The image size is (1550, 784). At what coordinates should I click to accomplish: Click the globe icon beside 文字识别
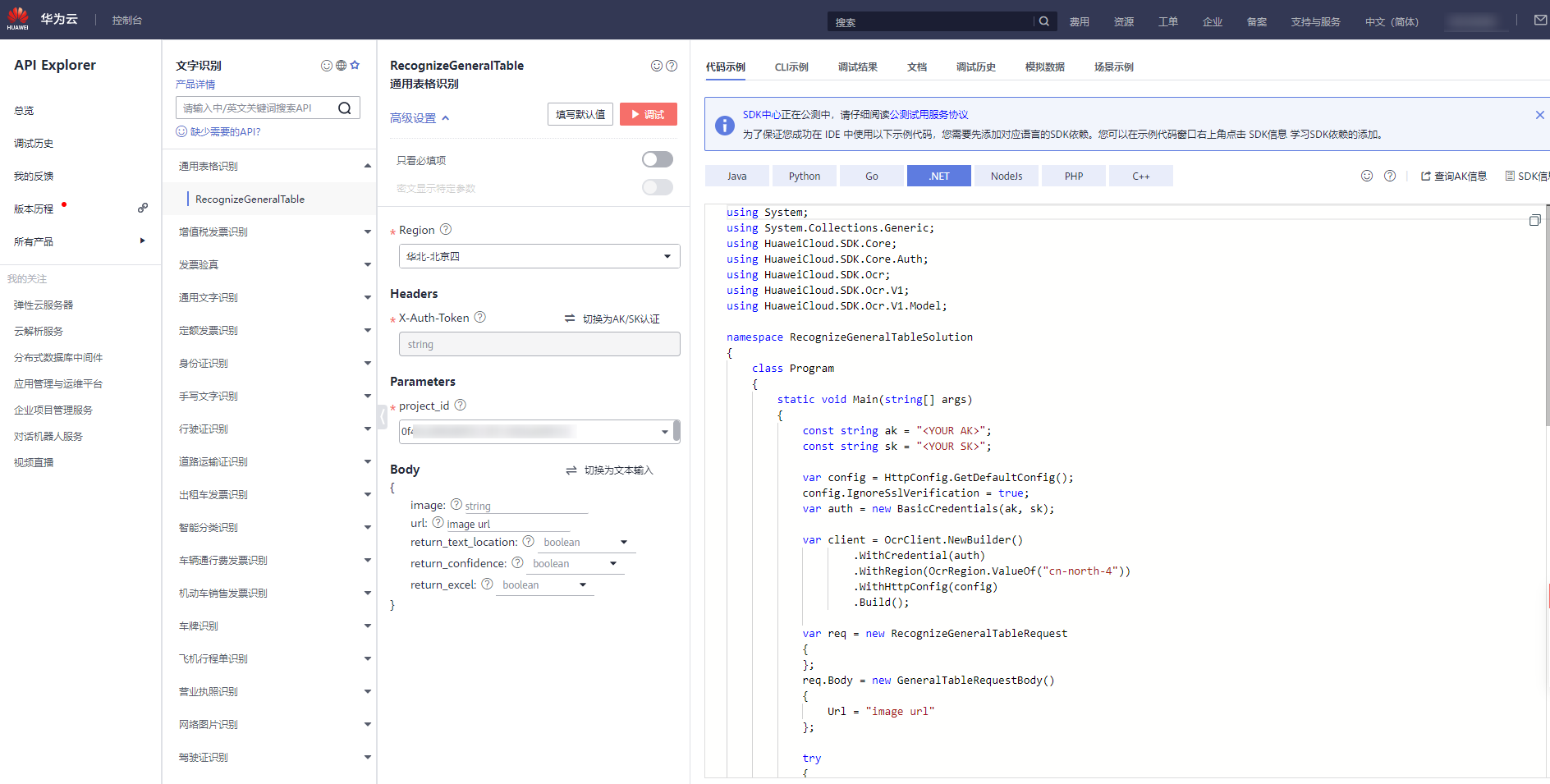341,66
